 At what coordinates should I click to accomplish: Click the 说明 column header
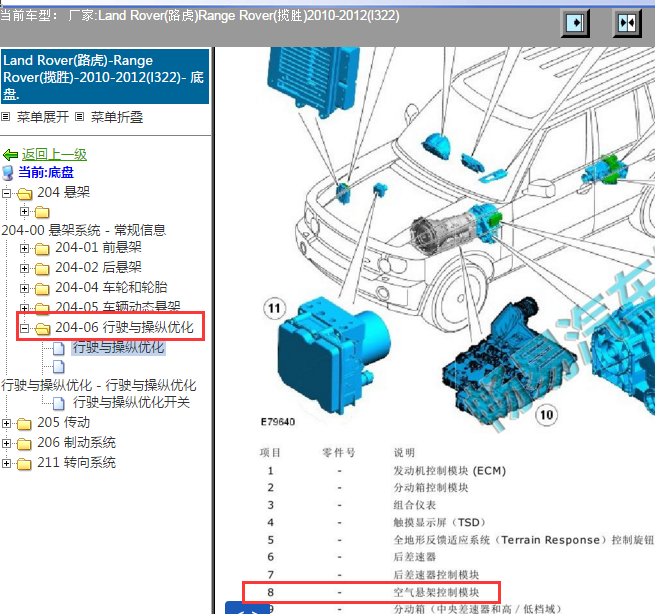404,452
